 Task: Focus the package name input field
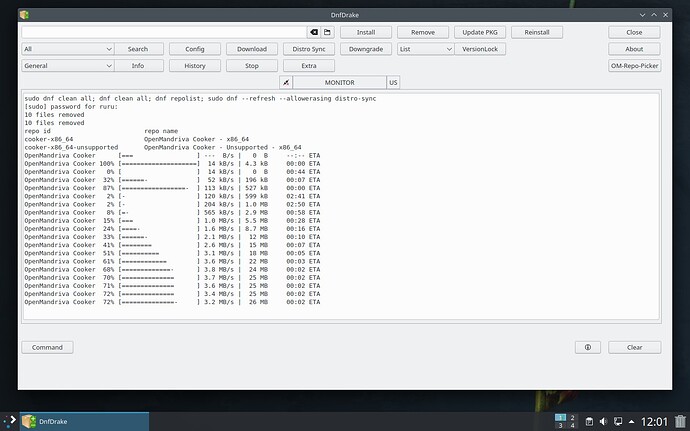click(164, 32)
